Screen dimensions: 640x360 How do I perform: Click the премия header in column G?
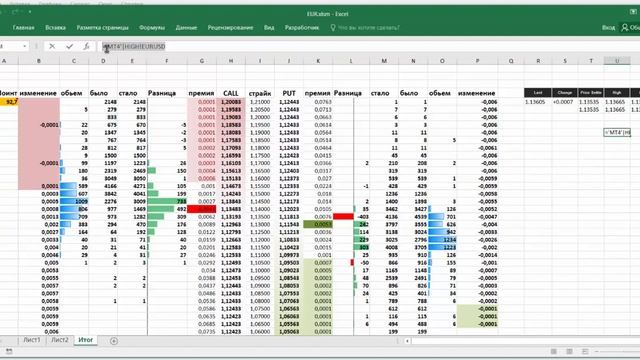coord(202,93)
